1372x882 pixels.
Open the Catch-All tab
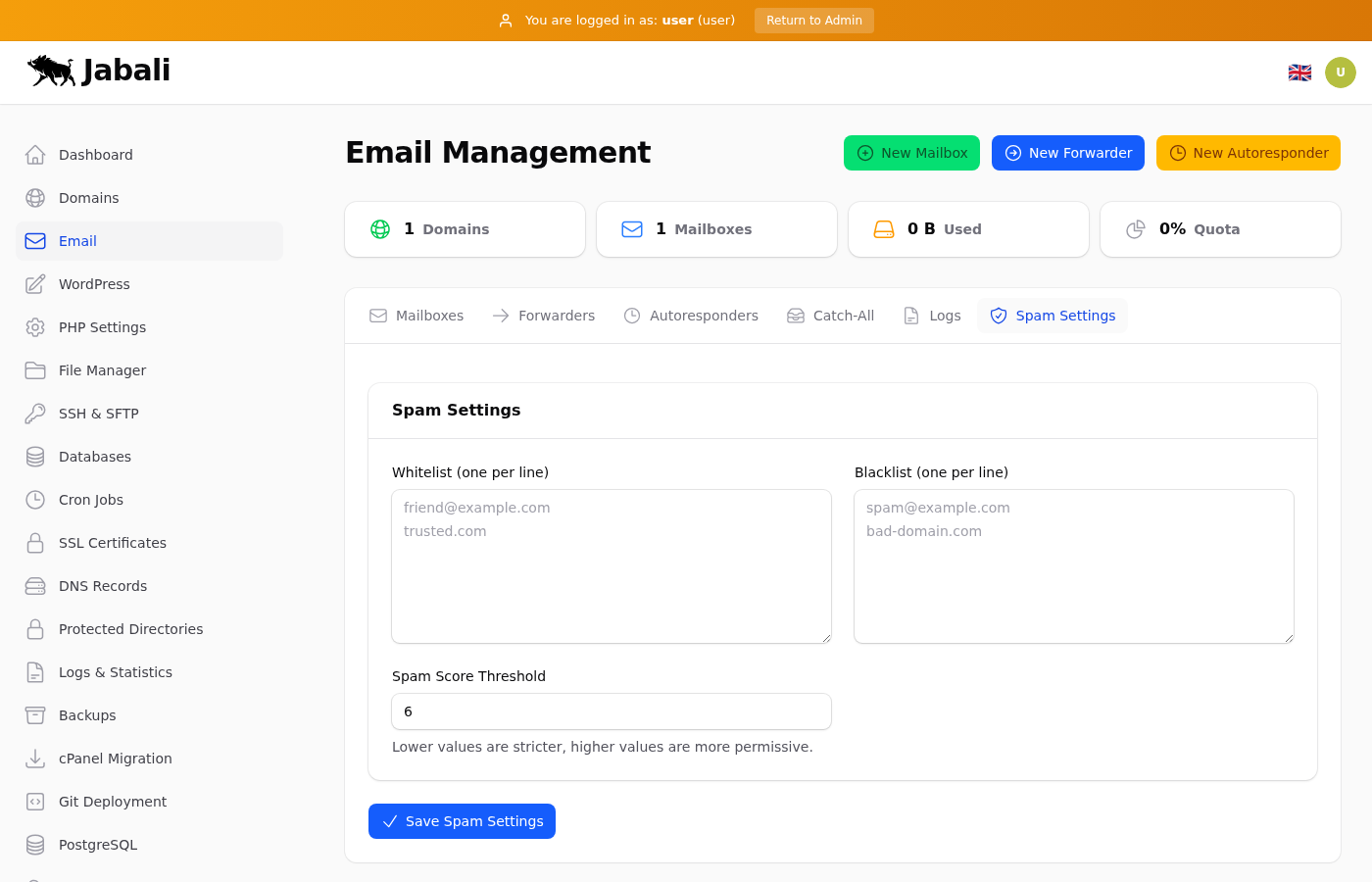pos(831,316)
